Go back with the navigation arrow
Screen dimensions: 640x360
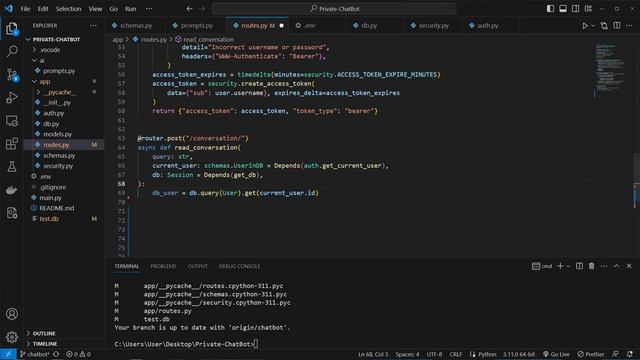[x=189, y=9]
